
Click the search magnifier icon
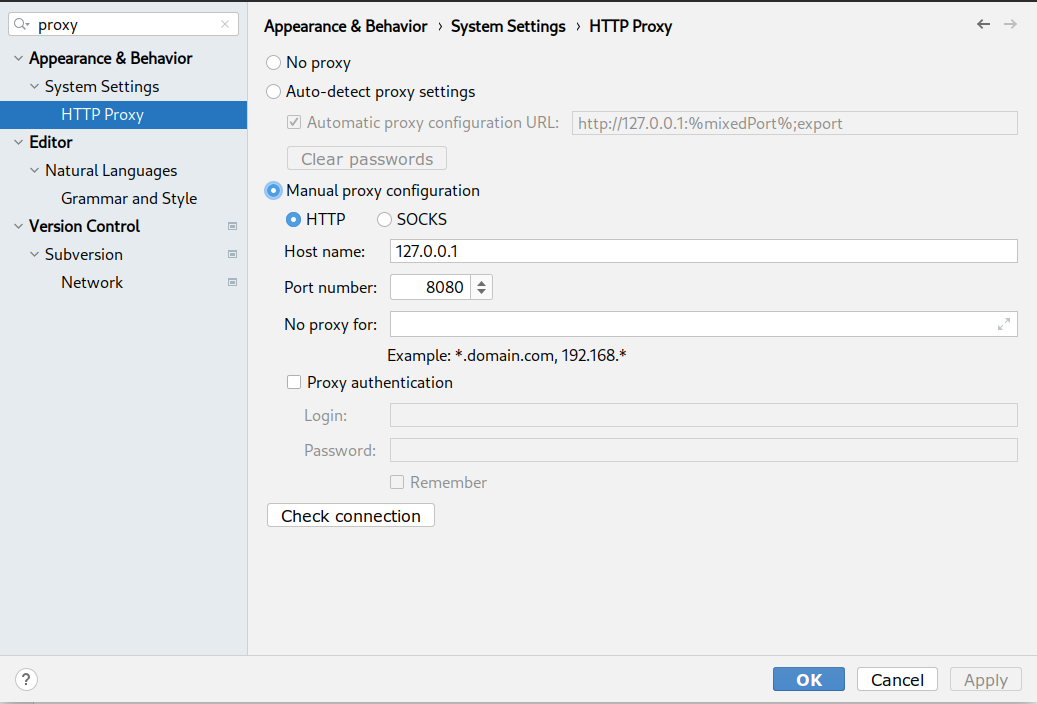[22, 25]
